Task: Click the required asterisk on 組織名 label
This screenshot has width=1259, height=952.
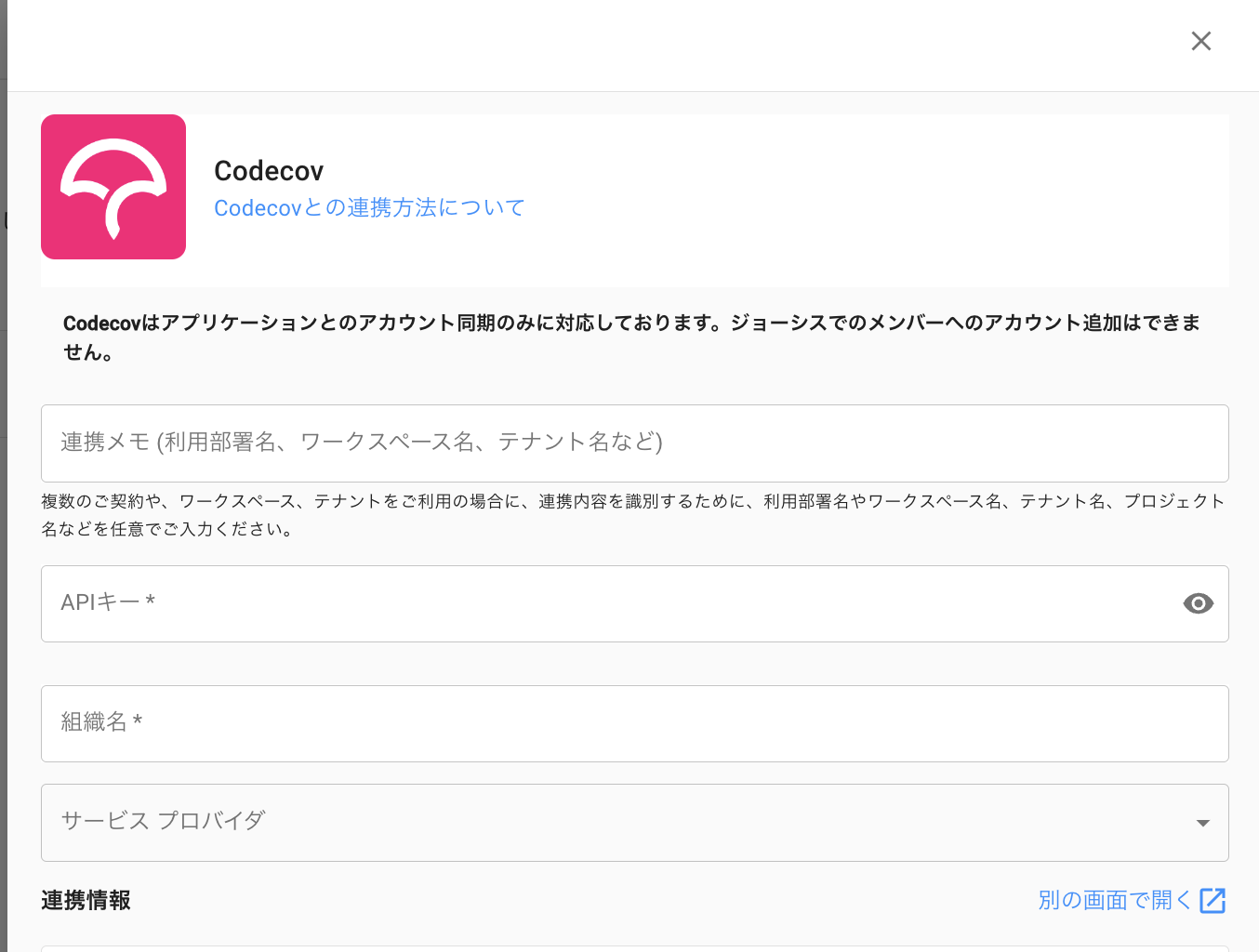Action: click(138, 721)
